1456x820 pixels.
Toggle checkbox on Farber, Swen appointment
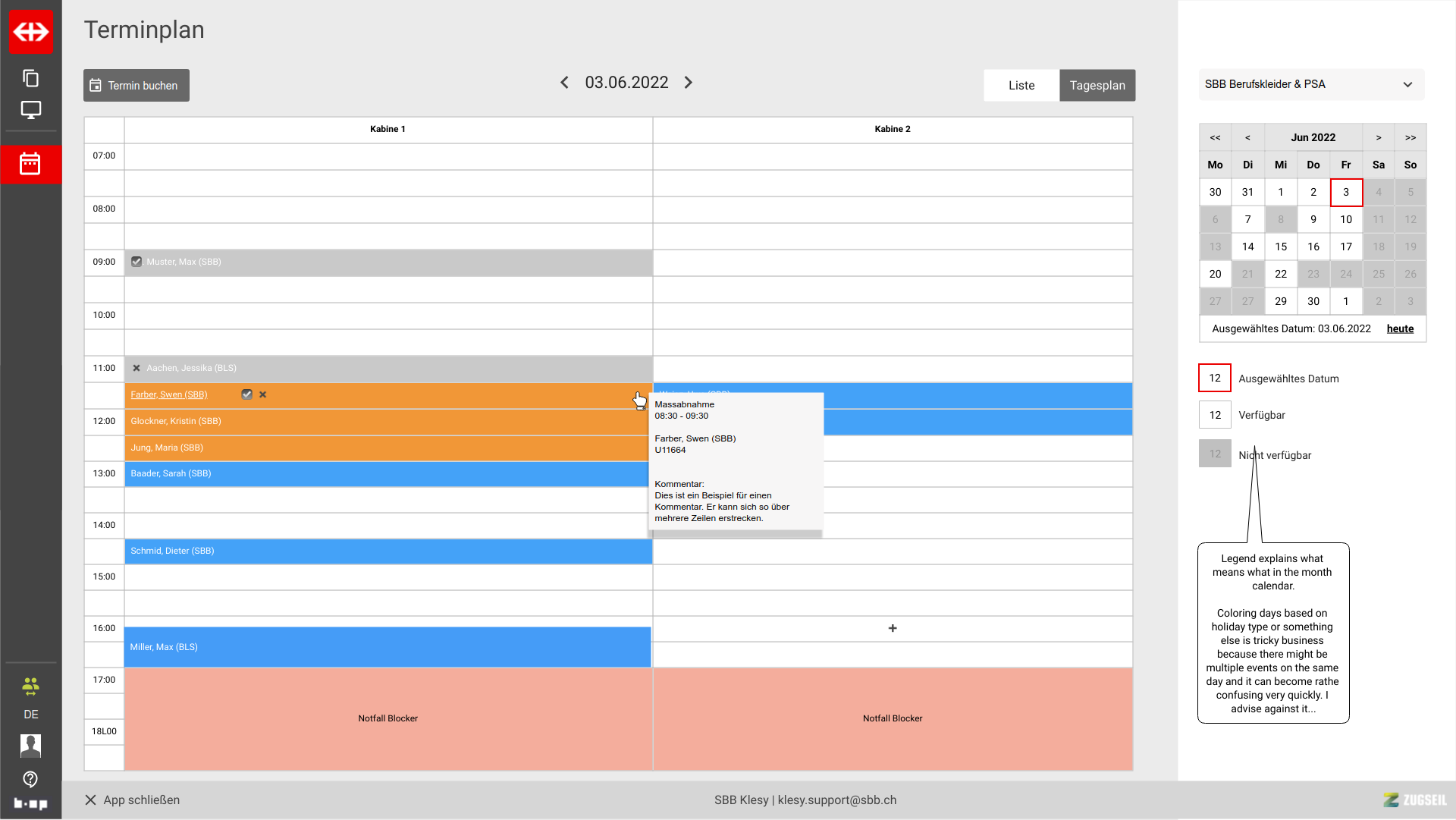(x=246, y=394)
